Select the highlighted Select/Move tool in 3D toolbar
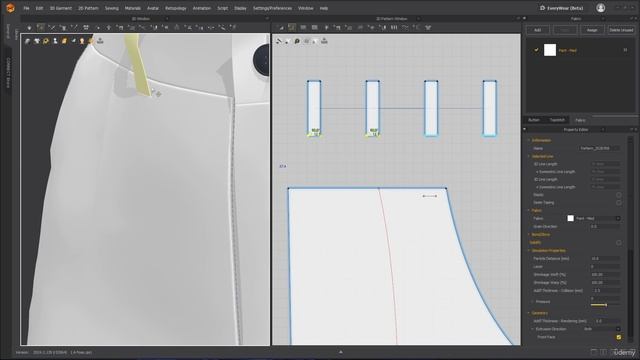Screen dimensions: 640x360 pos(40,27)
